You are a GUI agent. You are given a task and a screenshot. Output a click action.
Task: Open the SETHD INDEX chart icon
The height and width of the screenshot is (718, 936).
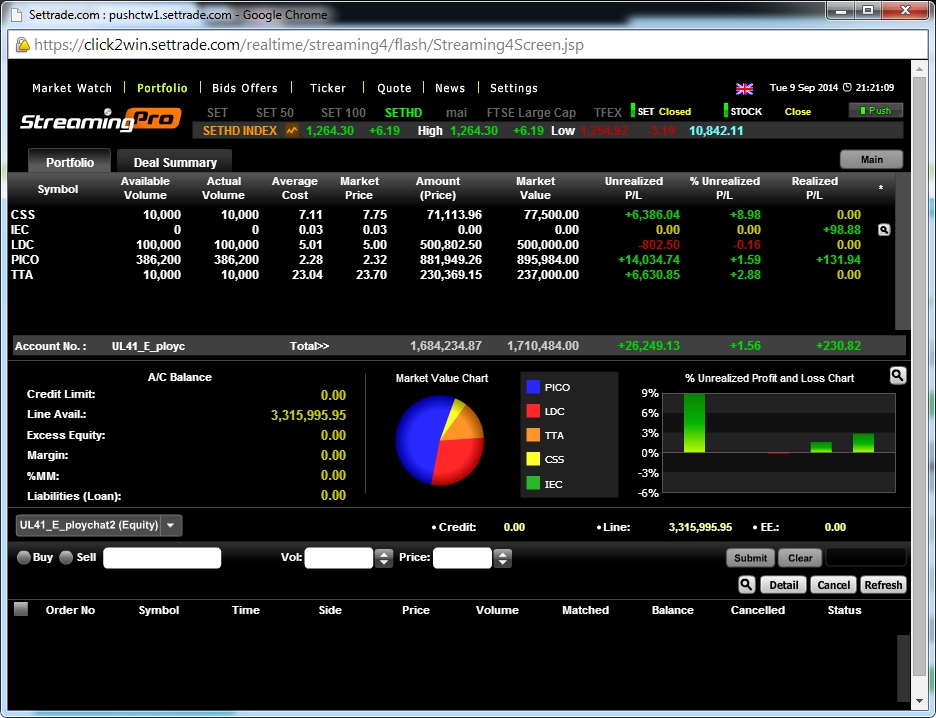pos(292,130)
